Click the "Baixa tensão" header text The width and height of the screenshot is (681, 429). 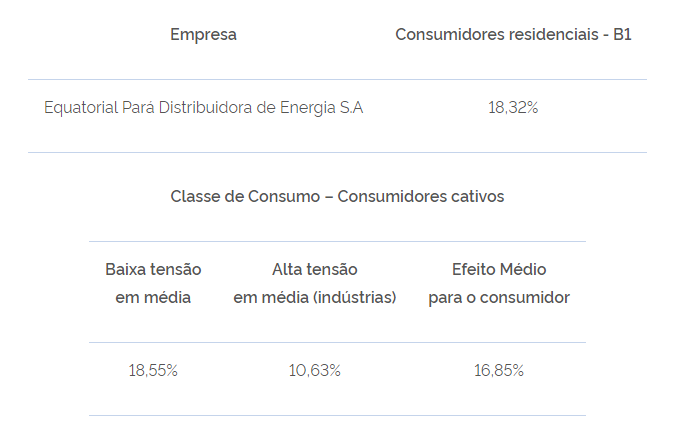(x=153, y=269)
